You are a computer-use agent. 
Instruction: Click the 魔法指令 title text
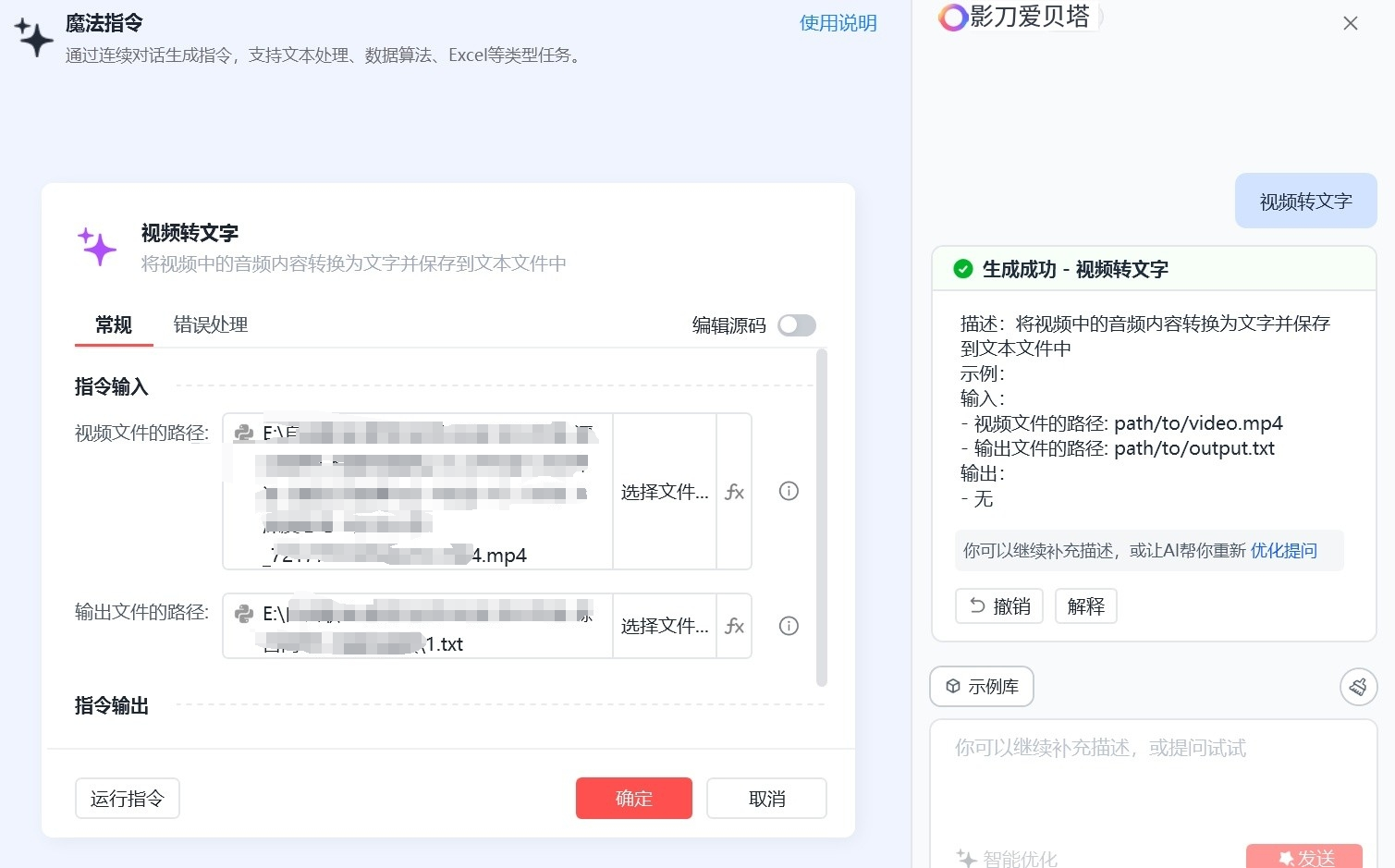click(104, 23)
